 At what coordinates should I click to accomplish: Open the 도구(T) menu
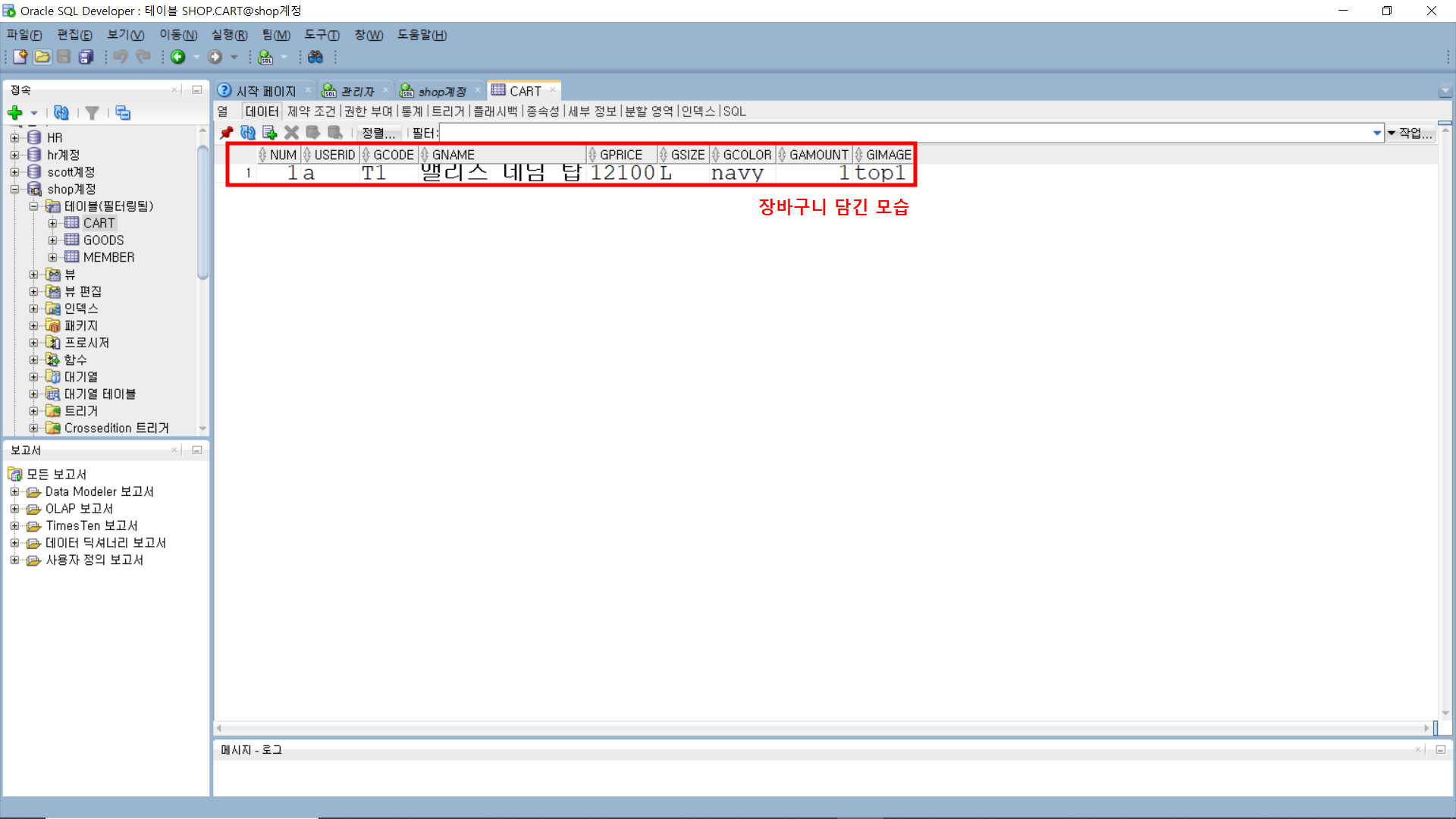pyautogui.click(x=322, y=35)
